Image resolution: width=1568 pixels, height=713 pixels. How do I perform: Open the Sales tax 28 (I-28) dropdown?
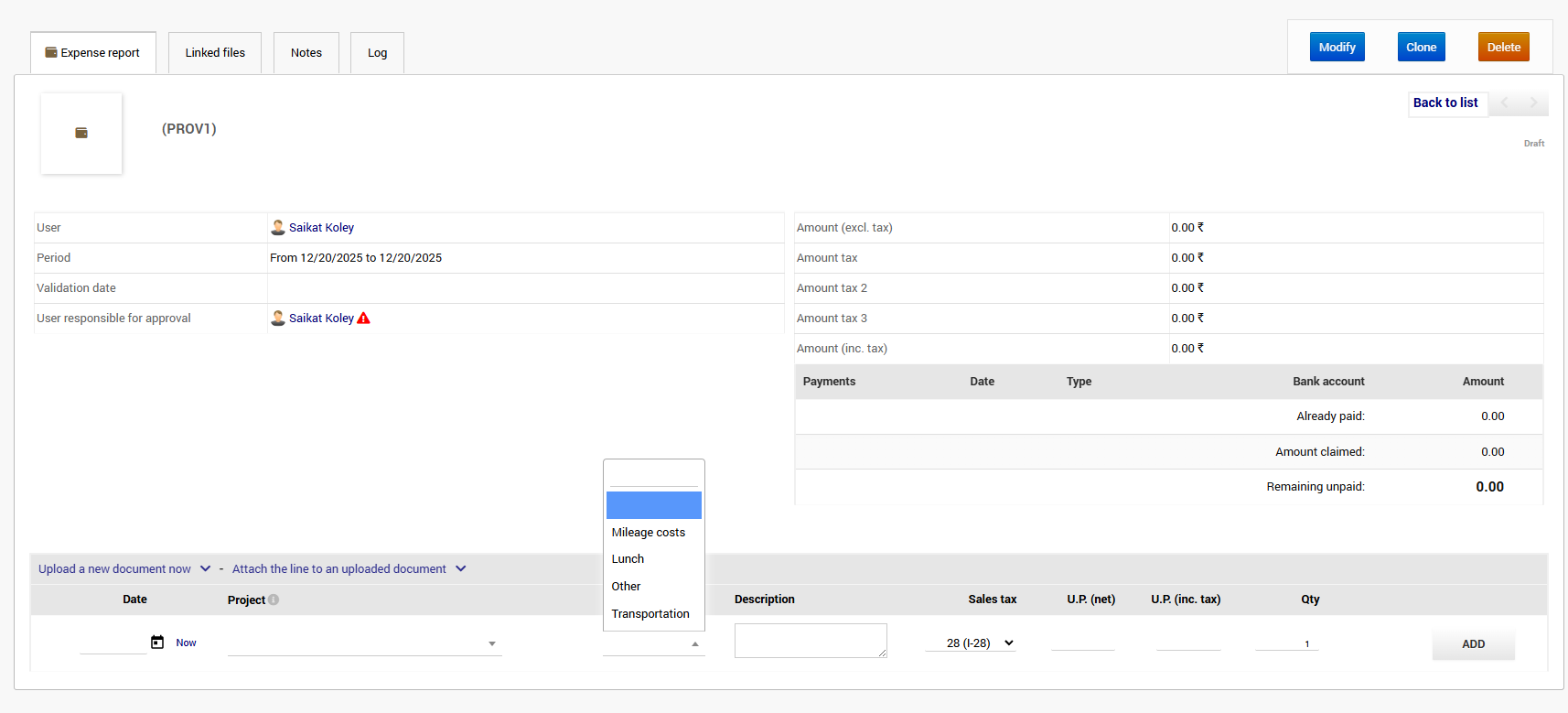point(971,643)
